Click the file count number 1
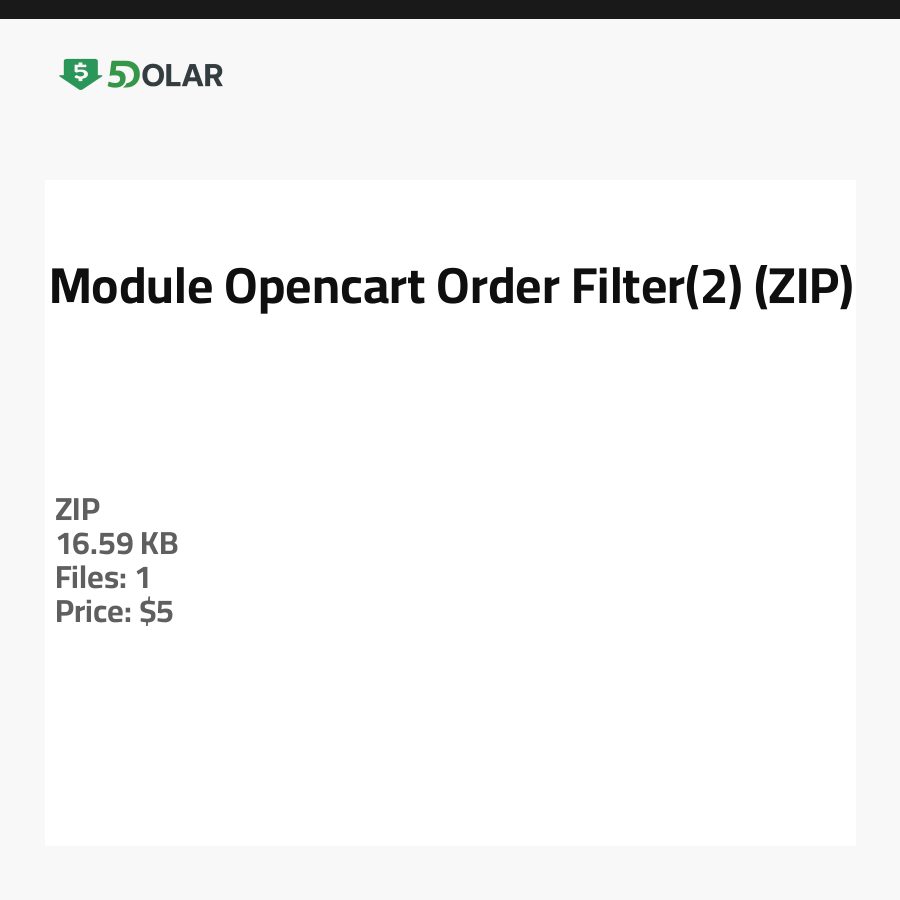This screenshot has height=900, width=900. pyautogui.click(x=143, y=578)
